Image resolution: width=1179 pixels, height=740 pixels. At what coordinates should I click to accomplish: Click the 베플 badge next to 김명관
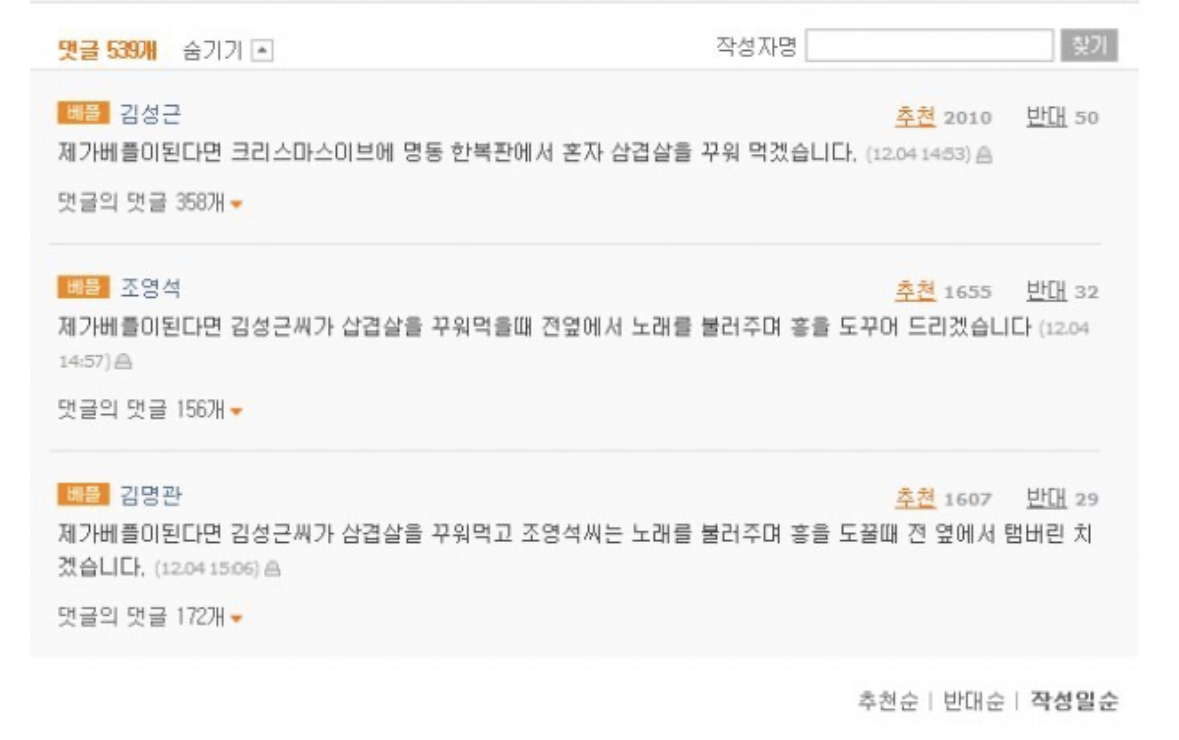[83, 494]
